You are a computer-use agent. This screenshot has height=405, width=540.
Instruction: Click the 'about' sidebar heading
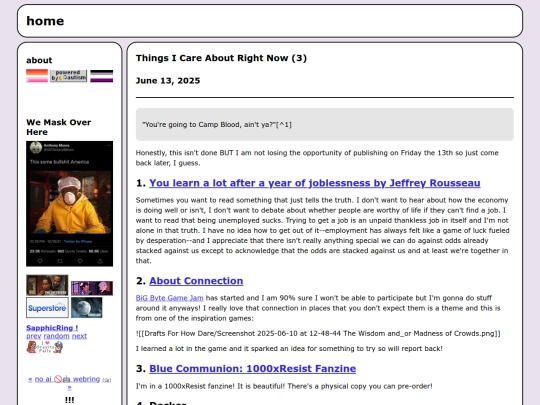point(39,60)
